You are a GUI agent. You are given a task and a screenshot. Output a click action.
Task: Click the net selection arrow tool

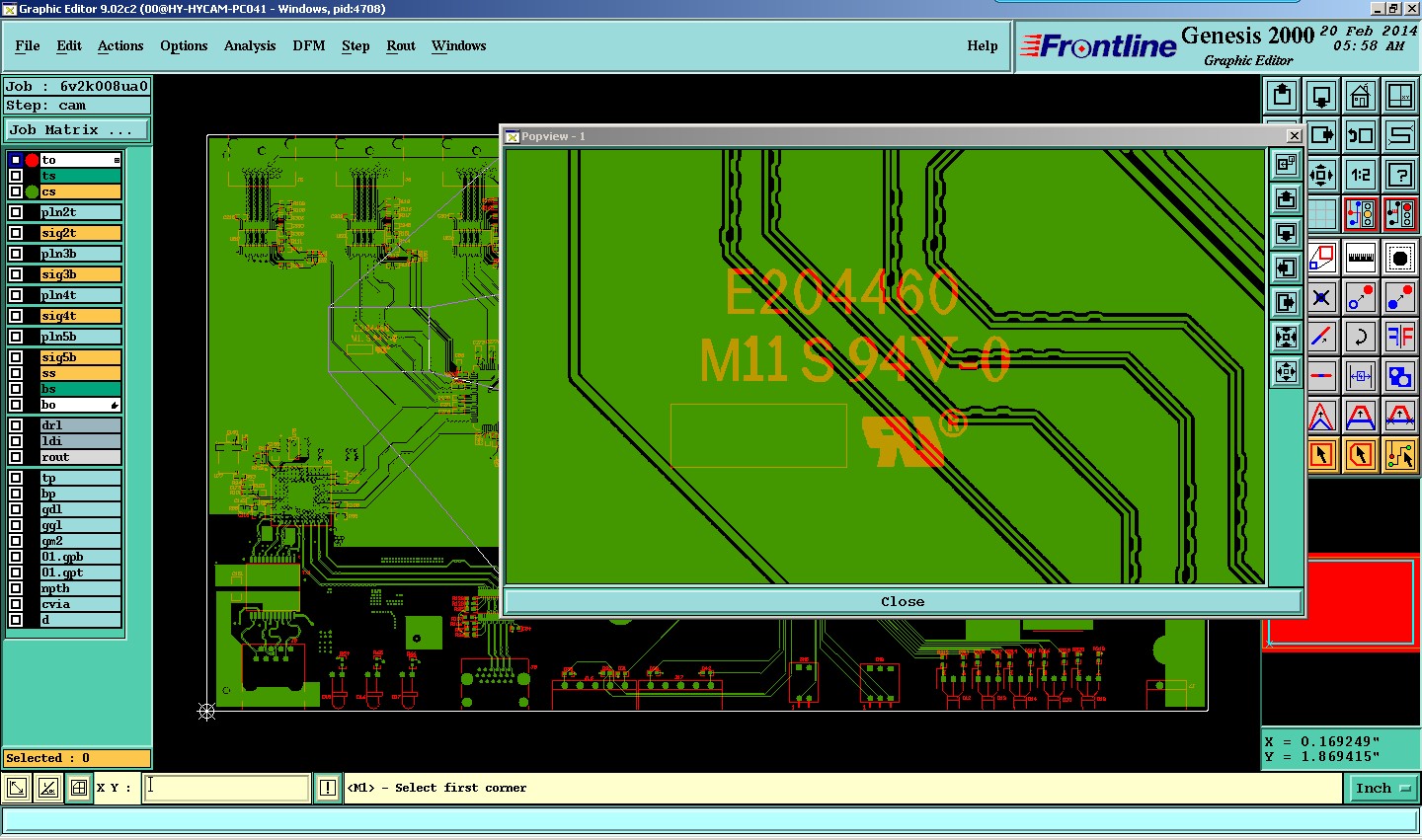point(1400,454)
